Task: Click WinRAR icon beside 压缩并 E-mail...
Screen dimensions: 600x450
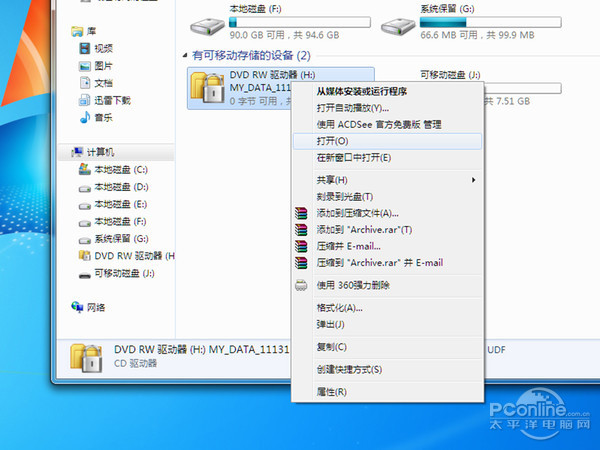Action: tap(301, 246)
